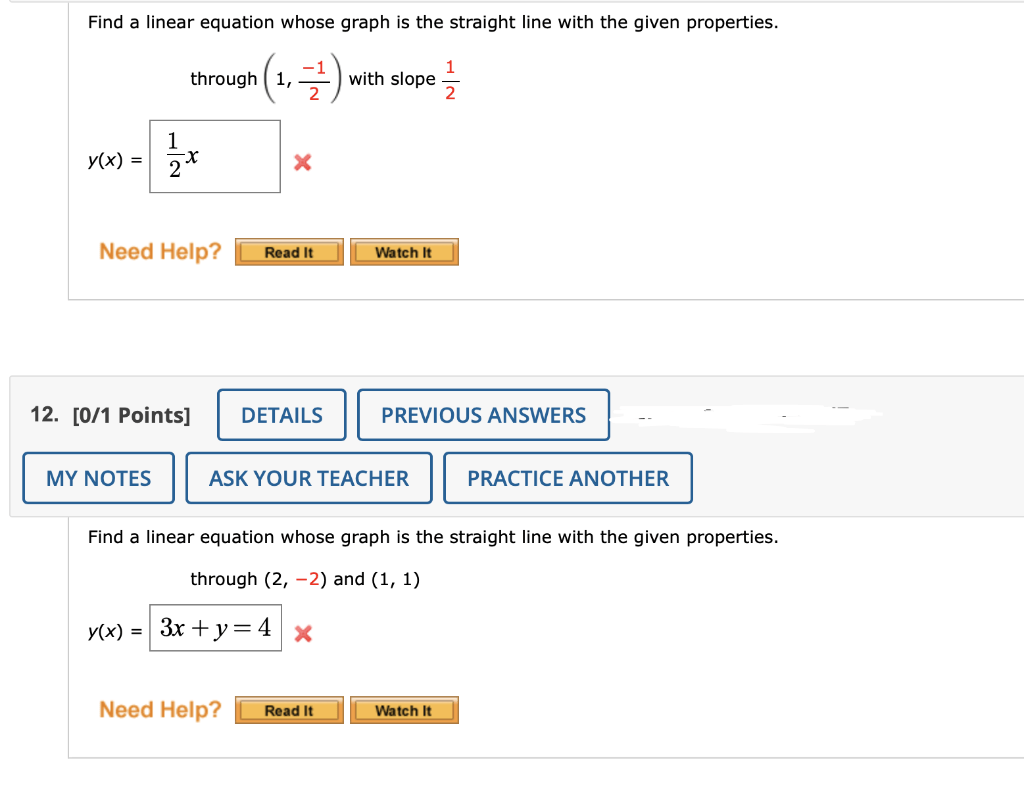Viewport: 1024px width, 808px height.
Task: Click the y(x) = label for question 12
Action: [115, 631]
